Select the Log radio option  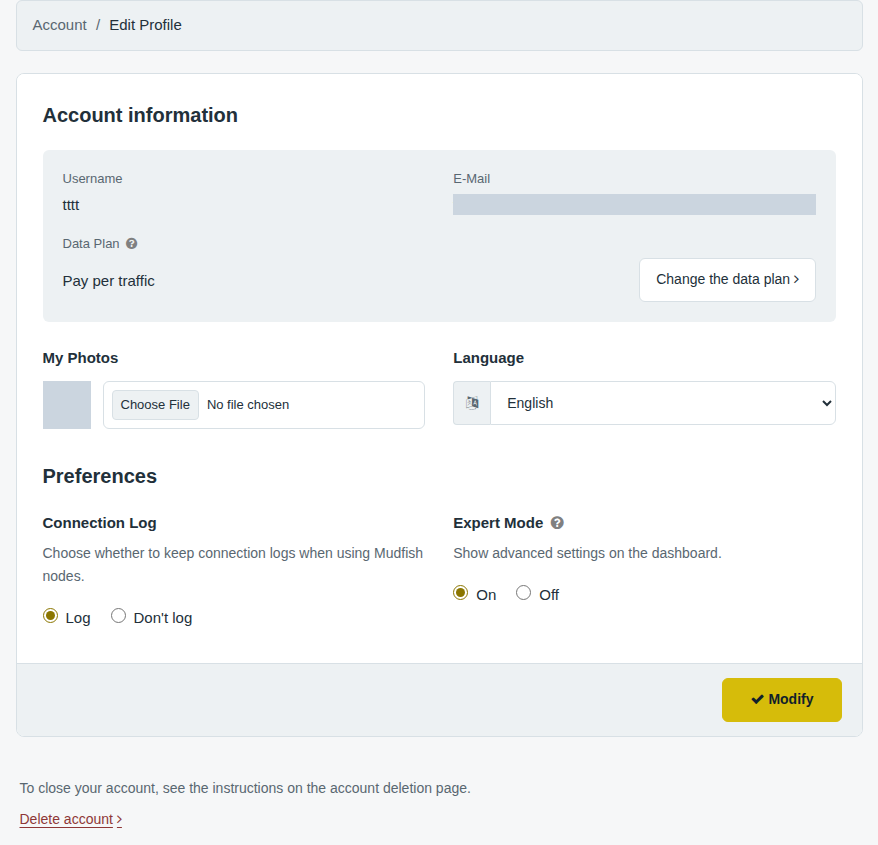coord(50,616)
